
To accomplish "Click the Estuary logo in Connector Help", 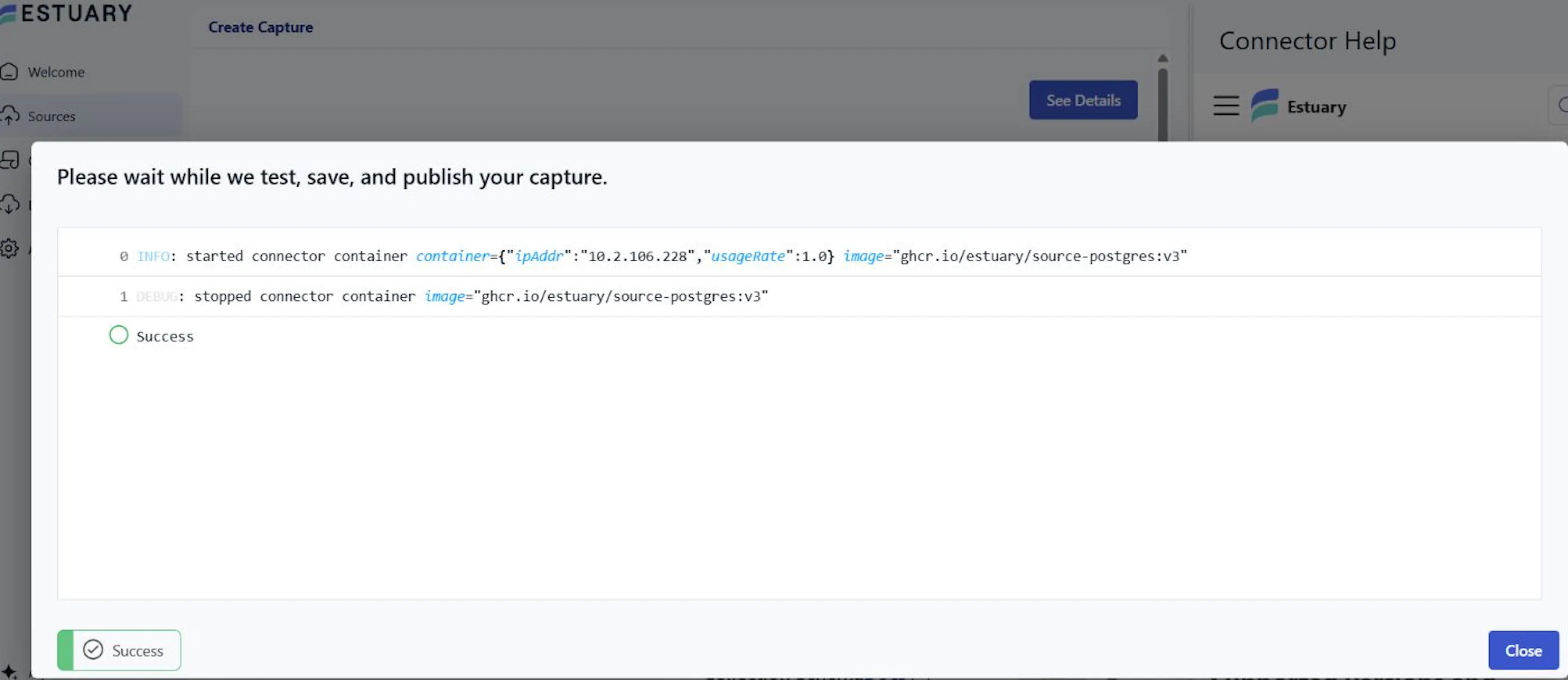I will click(1264, 105).
